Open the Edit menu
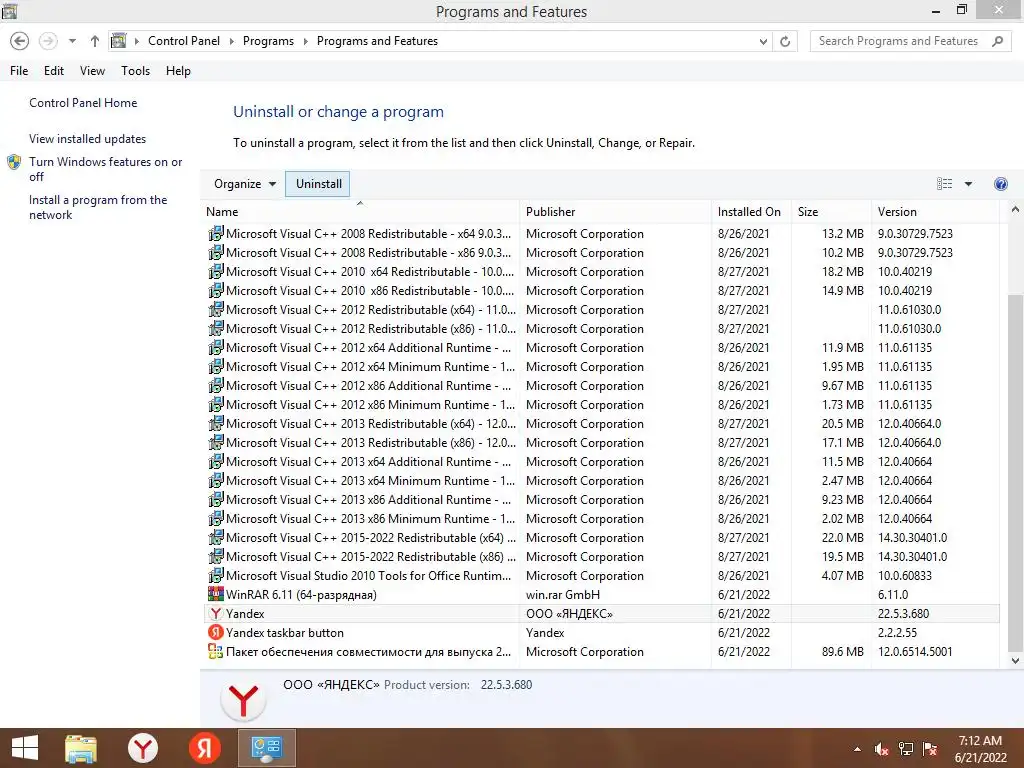Viewport: 1024px width, 768px height. (x=54, y=71)
